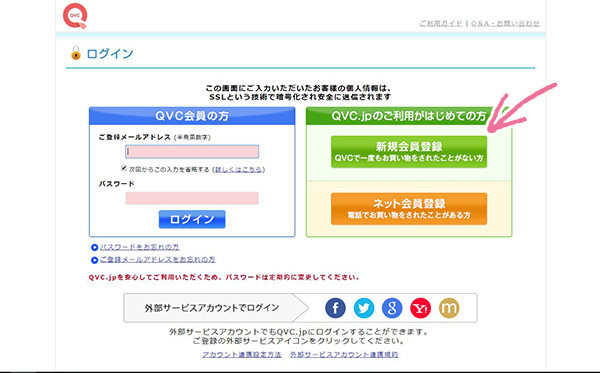The image size is (600, 373).
Task: Open アカウント連携設定方法 link
Action: pos(242,355)
